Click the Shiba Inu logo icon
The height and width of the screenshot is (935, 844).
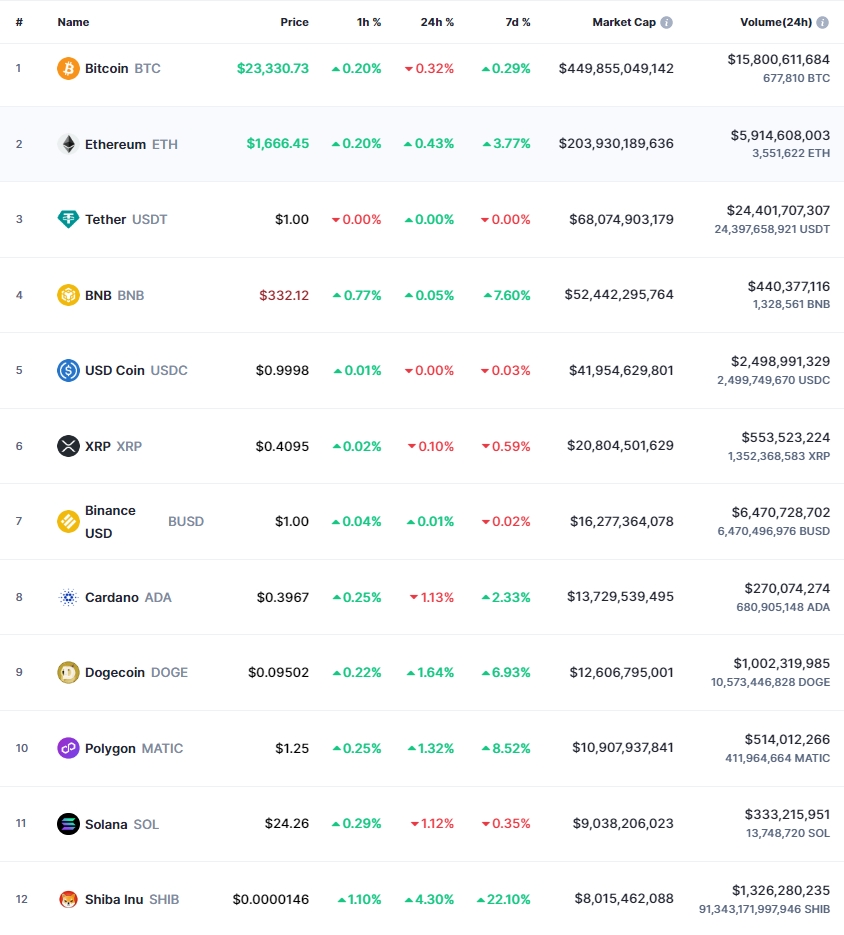(68, 899)
